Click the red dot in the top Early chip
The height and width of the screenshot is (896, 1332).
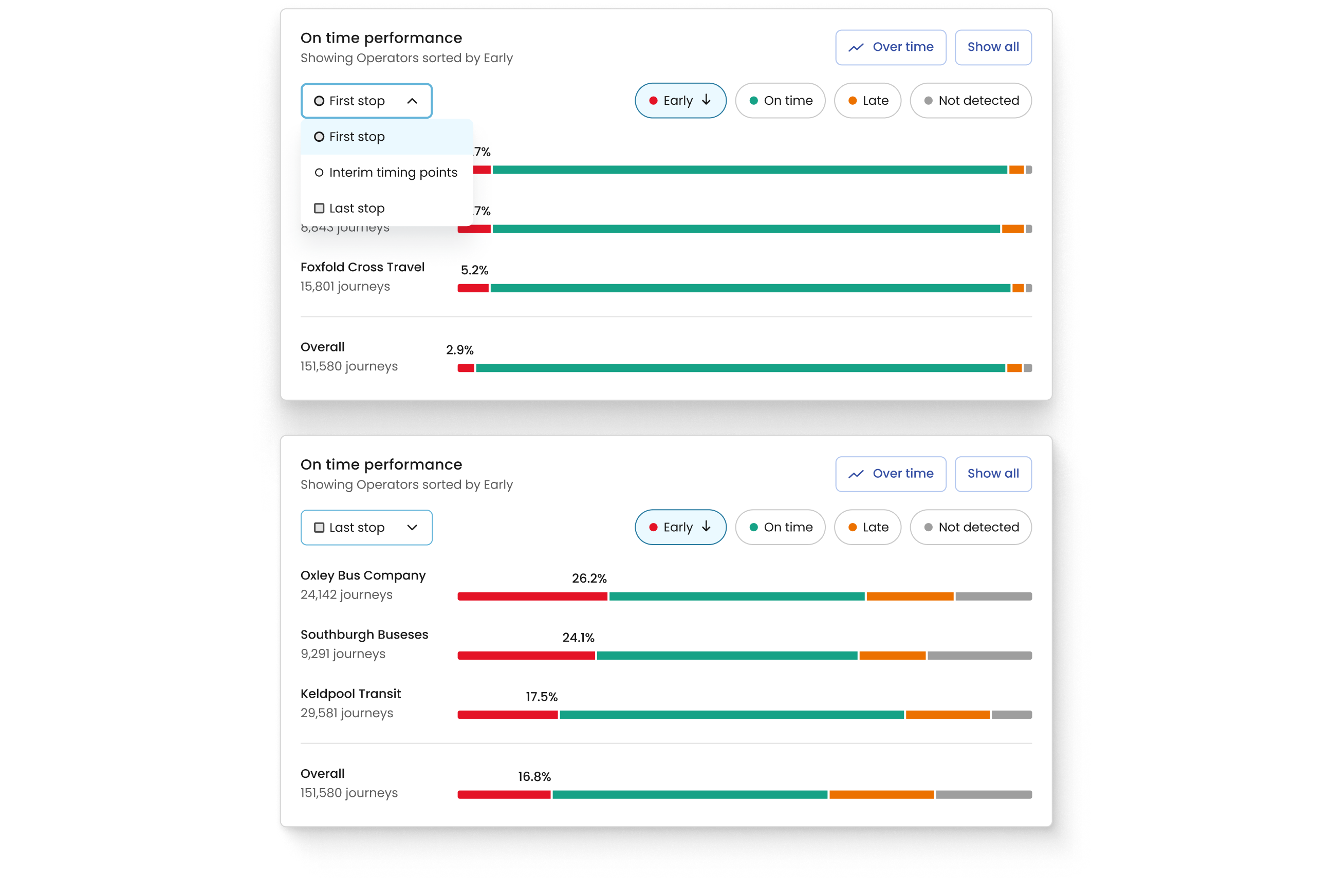[x=653, y=101]
